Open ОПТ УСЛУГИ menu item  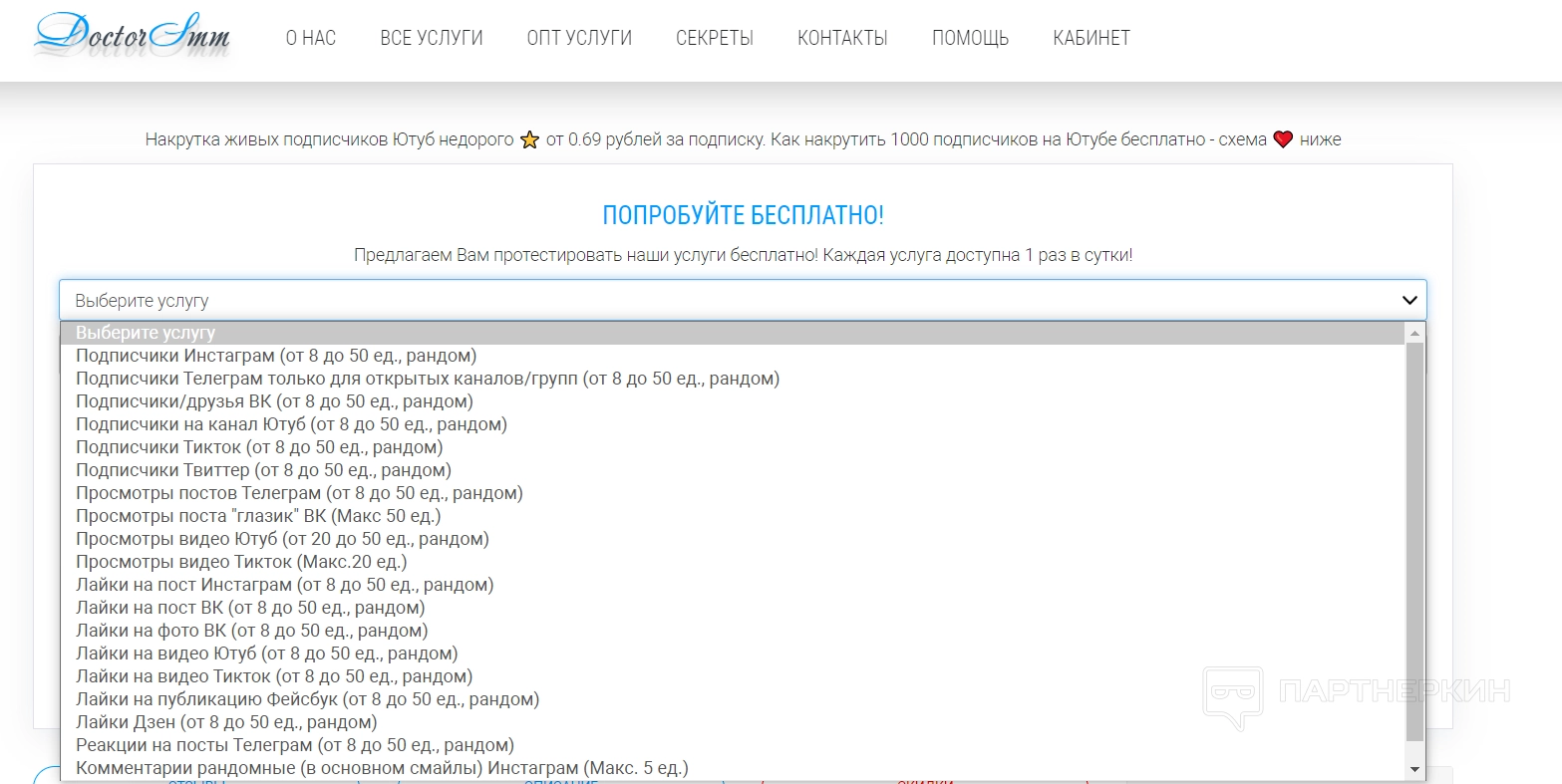point(579,39)
